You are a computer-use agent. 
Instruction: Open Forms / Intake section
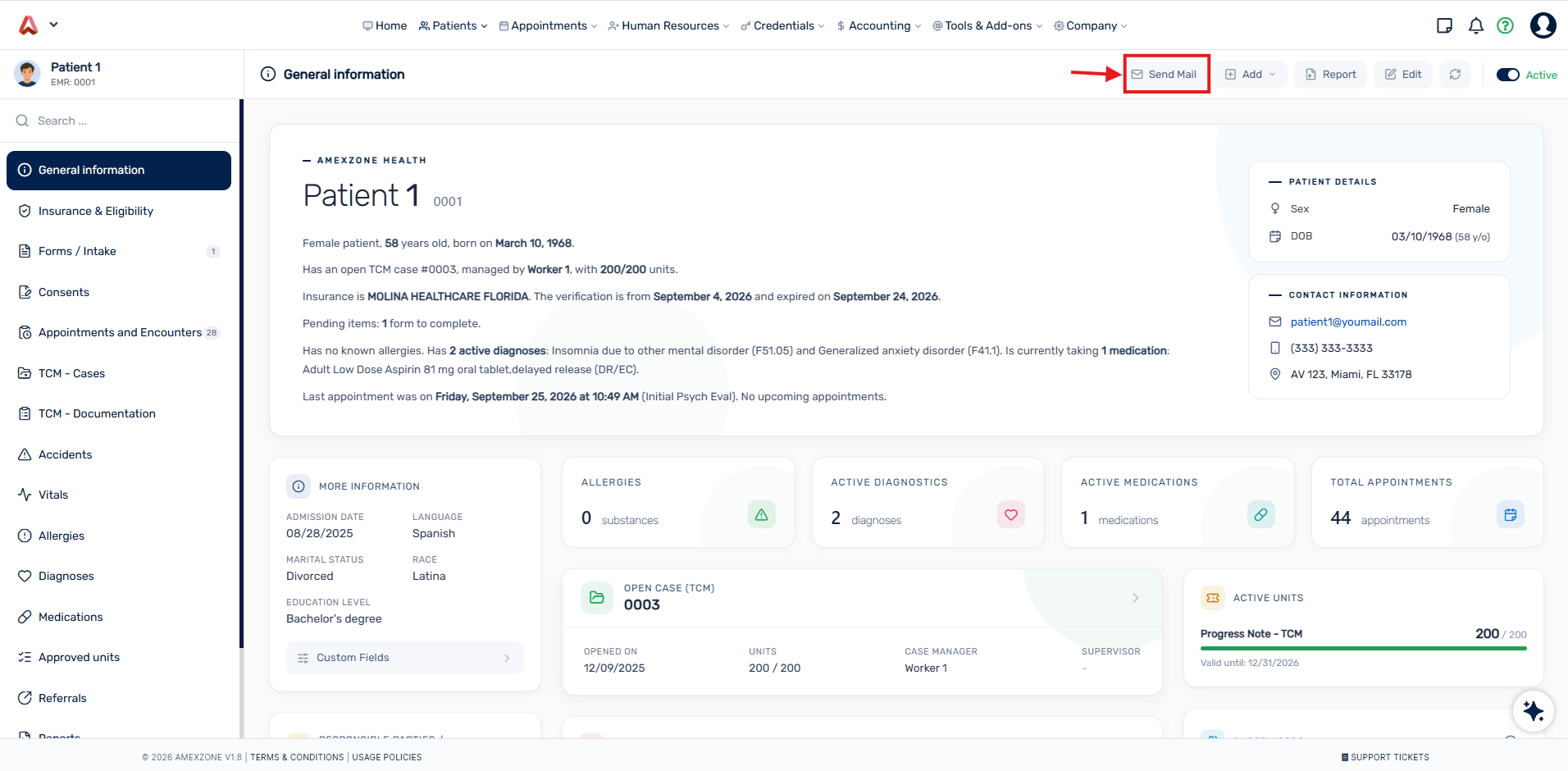[119, 251]
